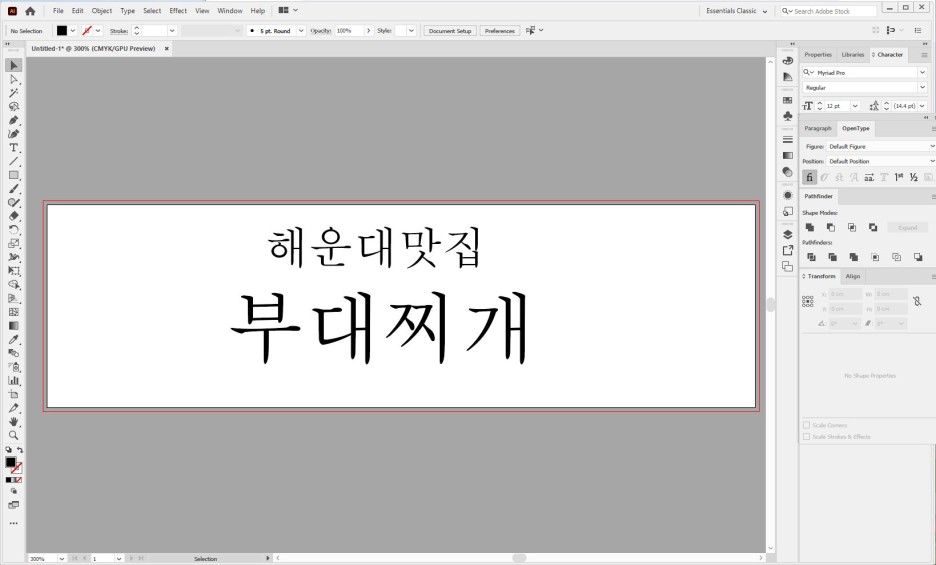Screen dimensions: 936x565
Task: Open the Object menu
Action: pyautogui.click(x=101, y=11)
